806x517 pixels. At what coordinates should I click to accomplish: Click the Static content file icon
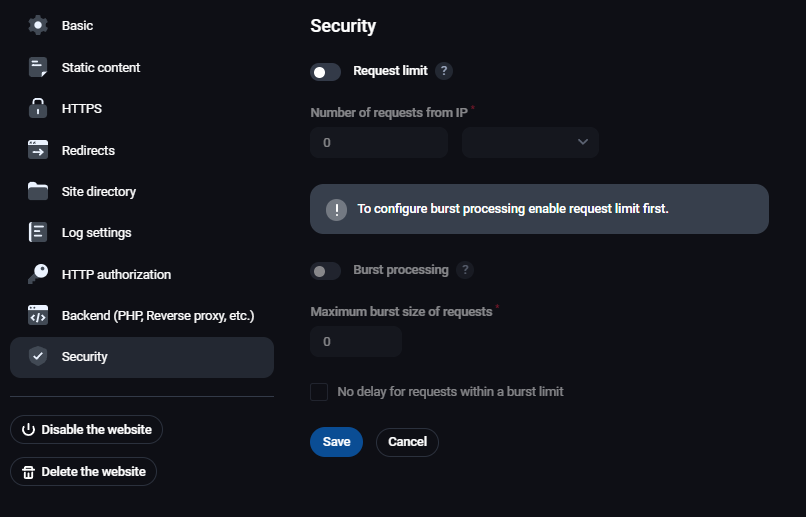click(x=38, y=68)
